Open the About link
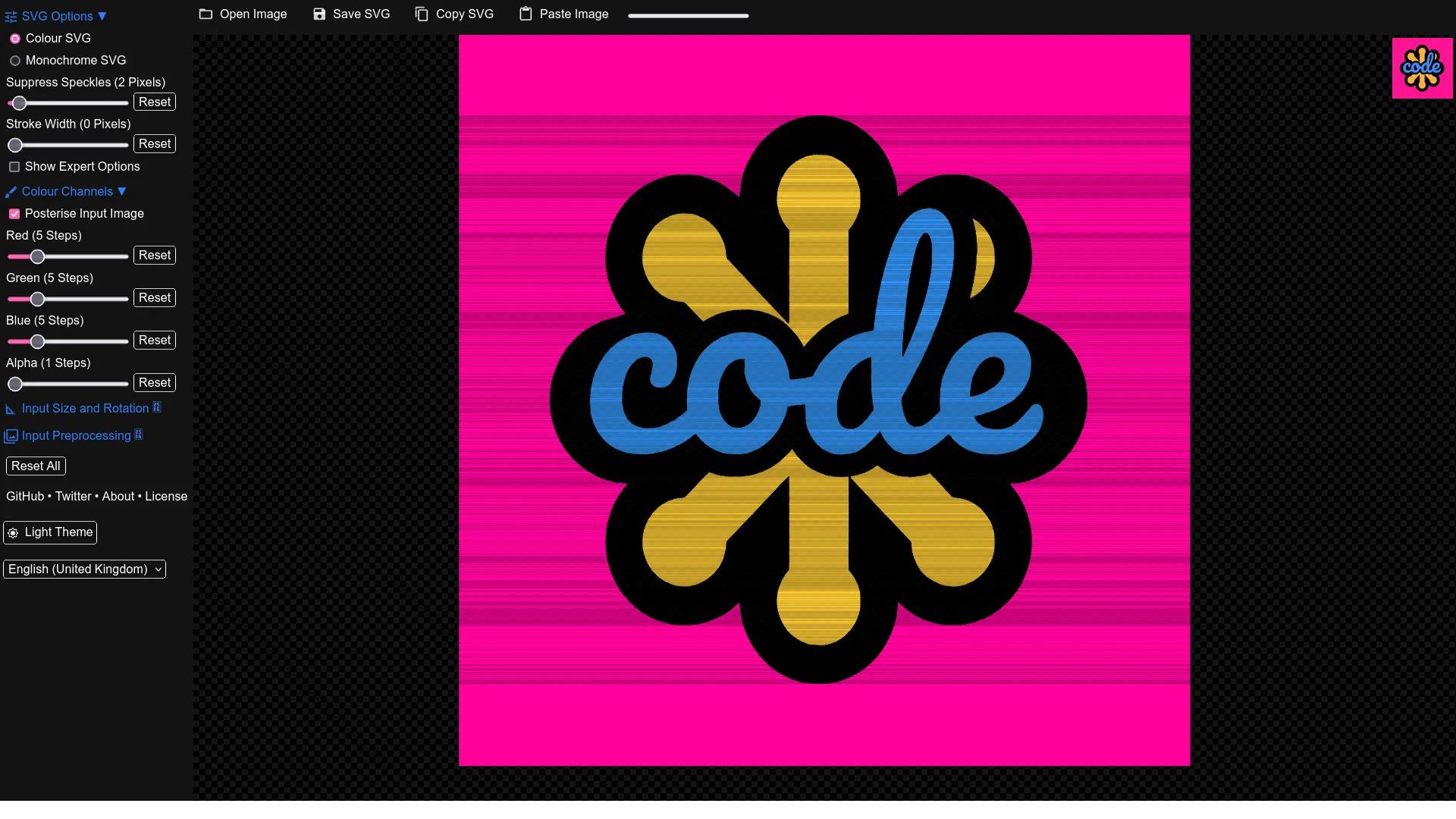The image size is (1456, 819). (x=118, y=497)
